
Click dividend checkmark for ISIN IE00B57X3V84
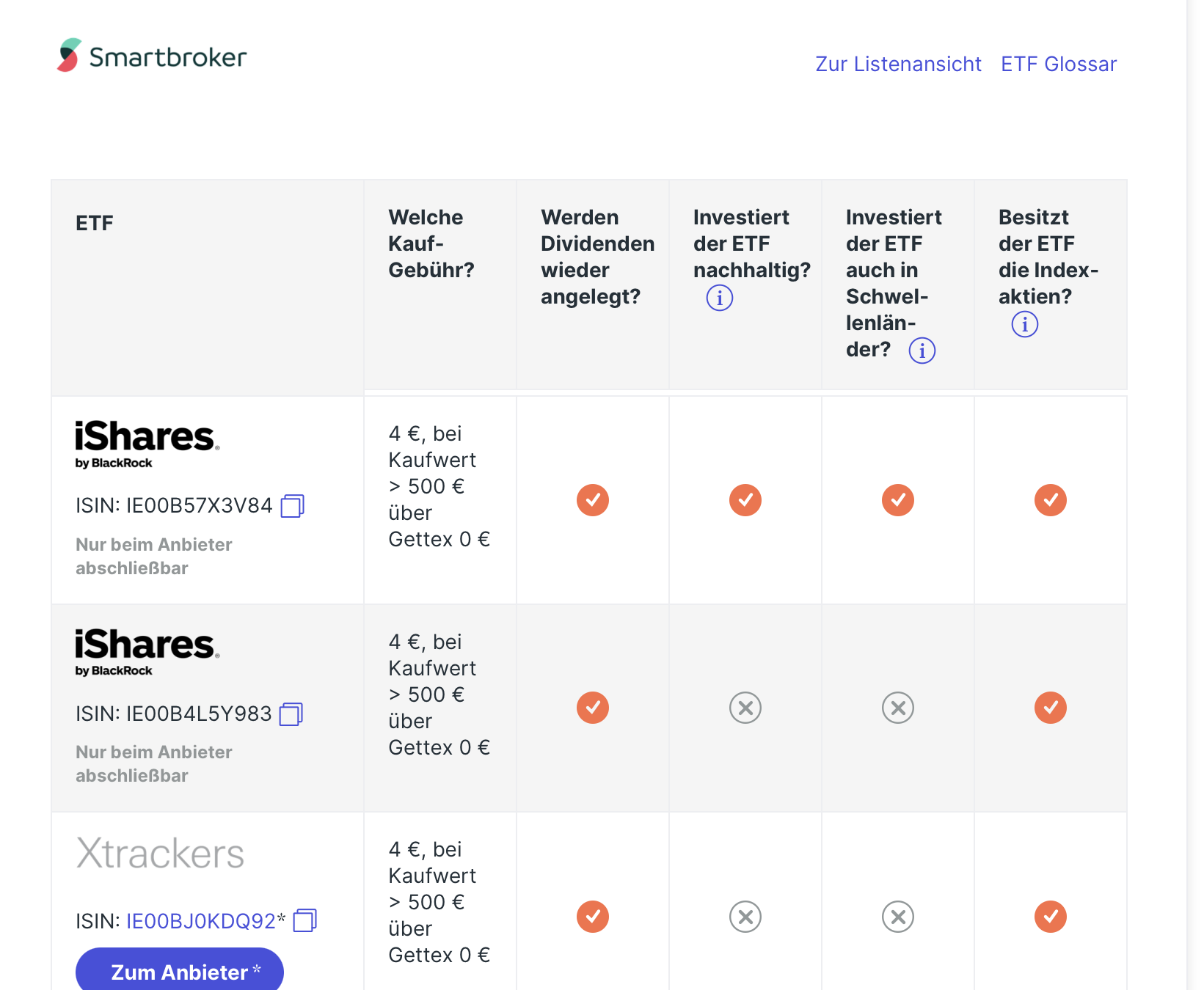click(592, 500)
